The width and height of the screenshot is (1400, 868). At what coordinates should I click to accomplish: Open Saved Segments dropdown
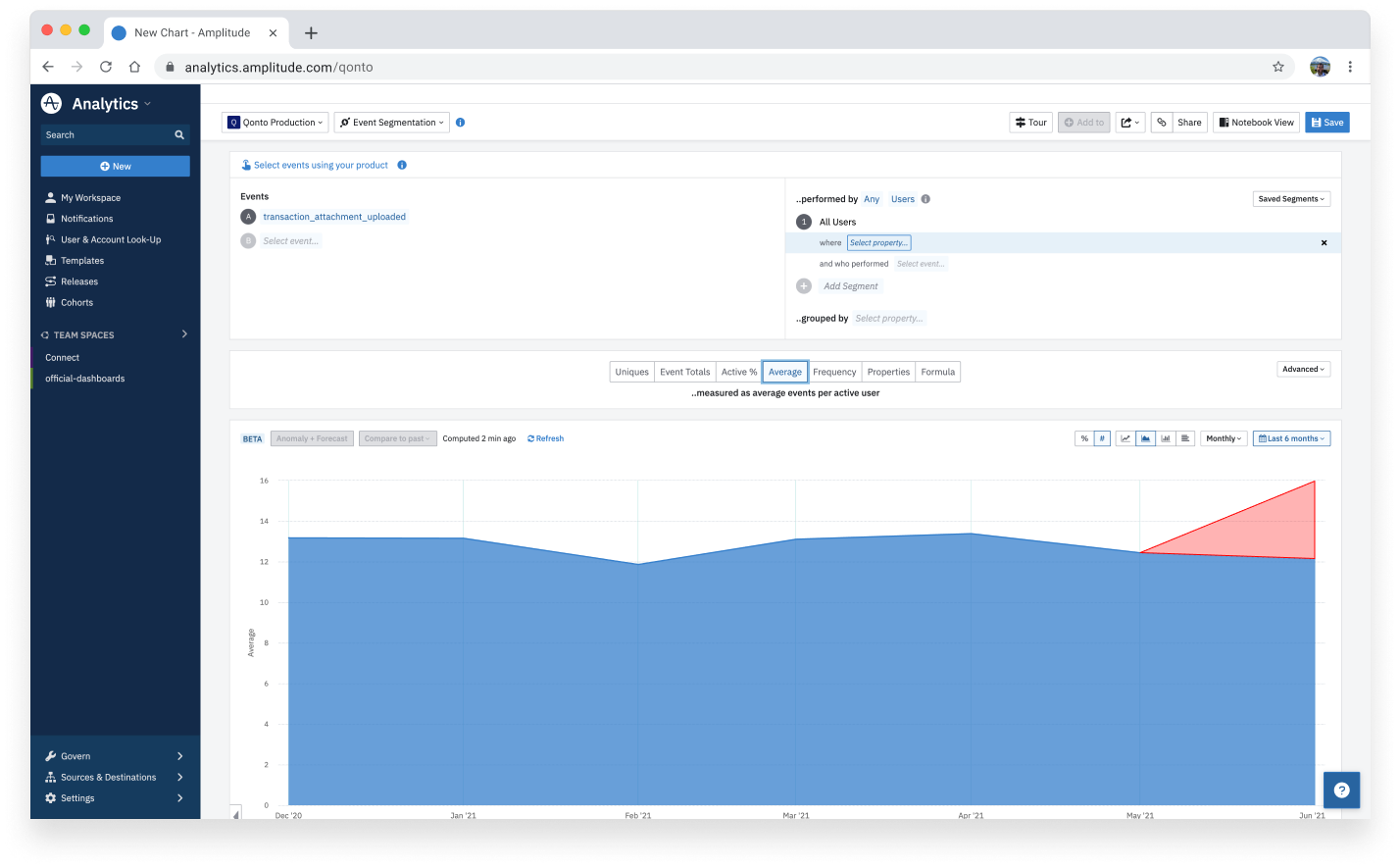pos(1291,199)
